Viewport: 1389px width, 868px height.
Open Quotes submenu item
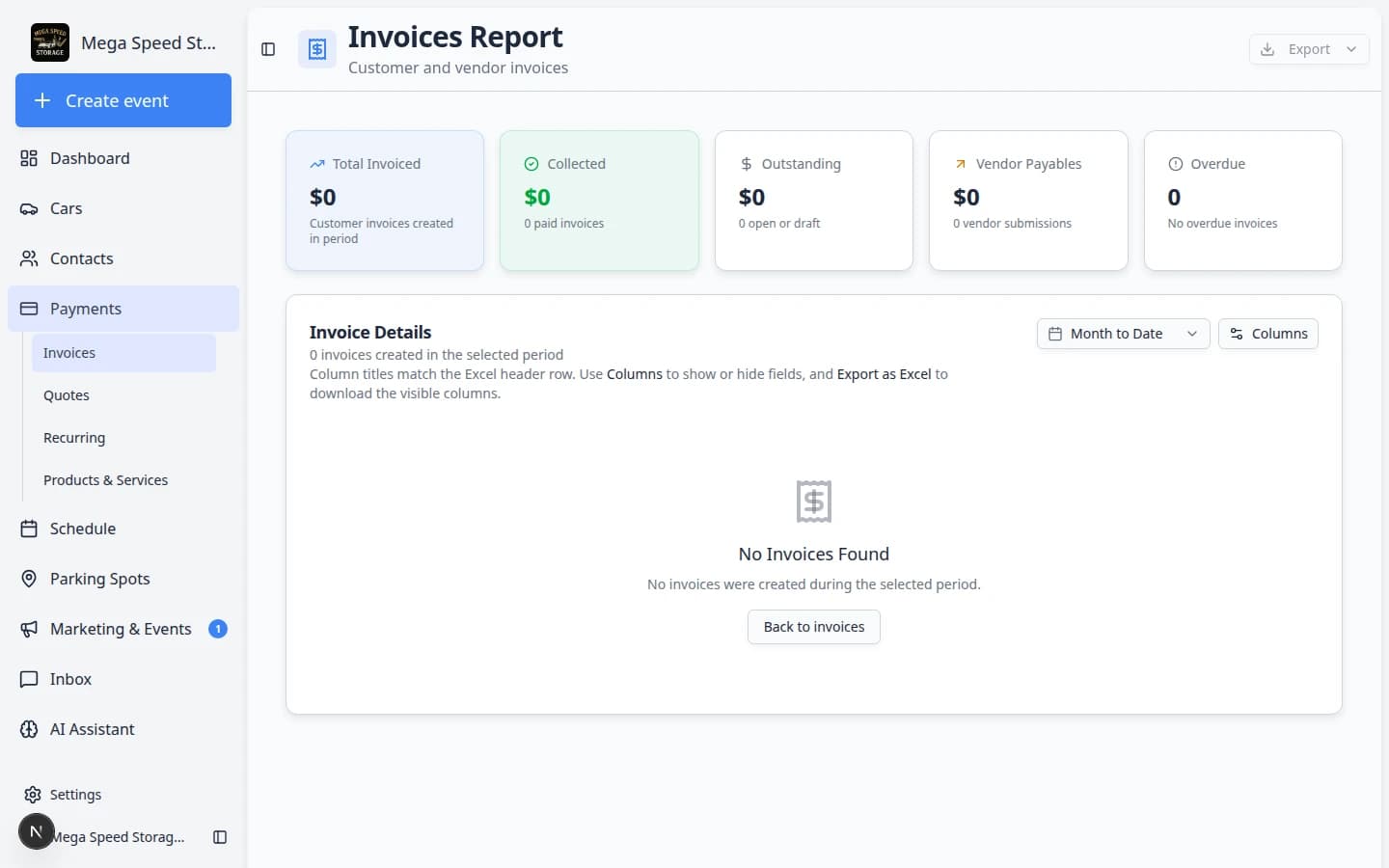(123, 395)
